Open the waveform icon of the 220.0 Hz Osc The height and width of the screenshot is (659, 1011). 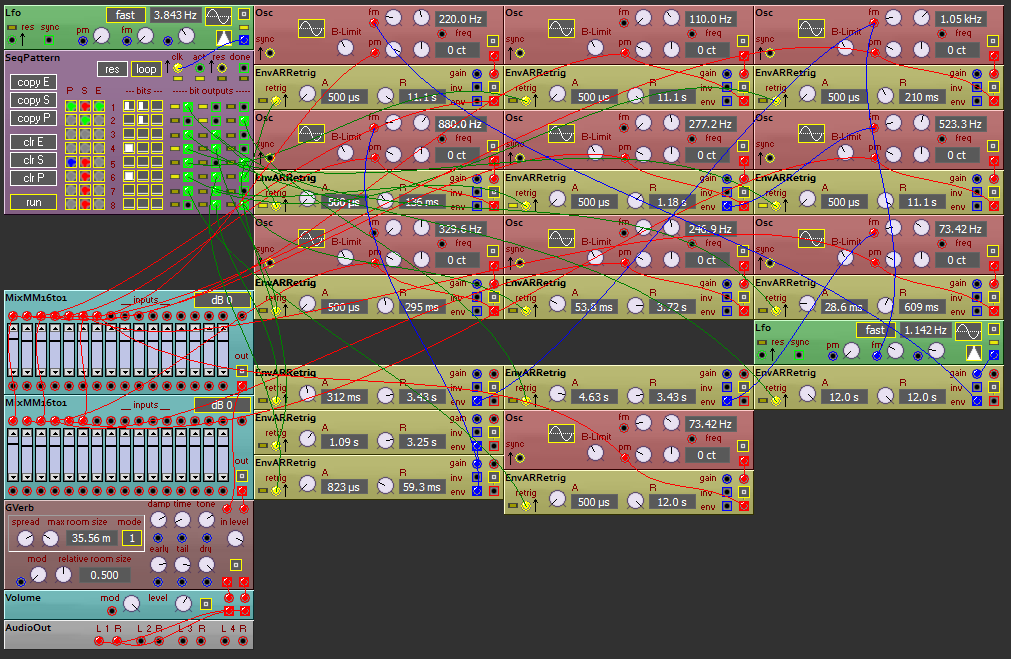(x=311, y=28)
